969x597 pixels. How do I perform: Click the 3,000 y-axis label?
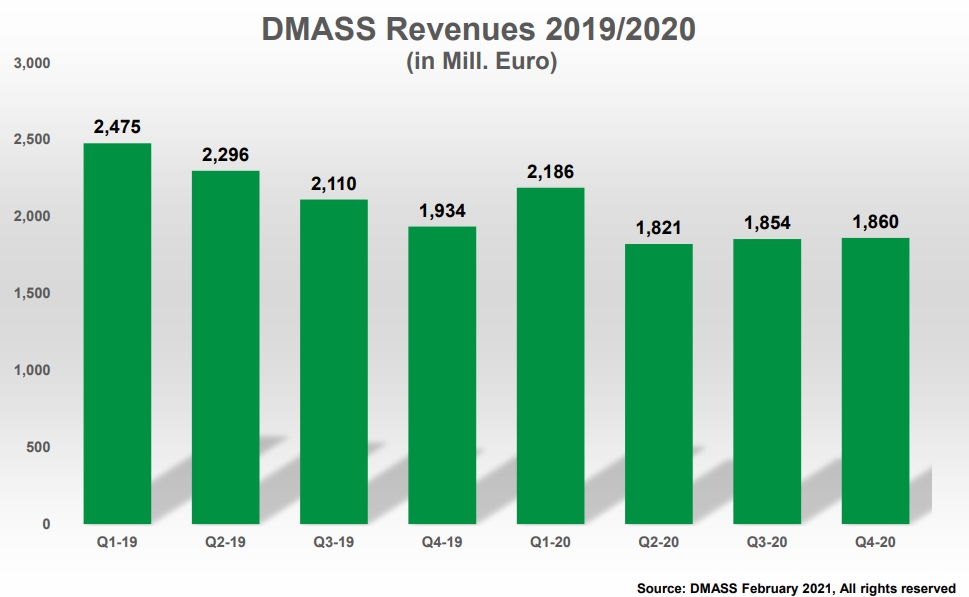pos(31,63)
